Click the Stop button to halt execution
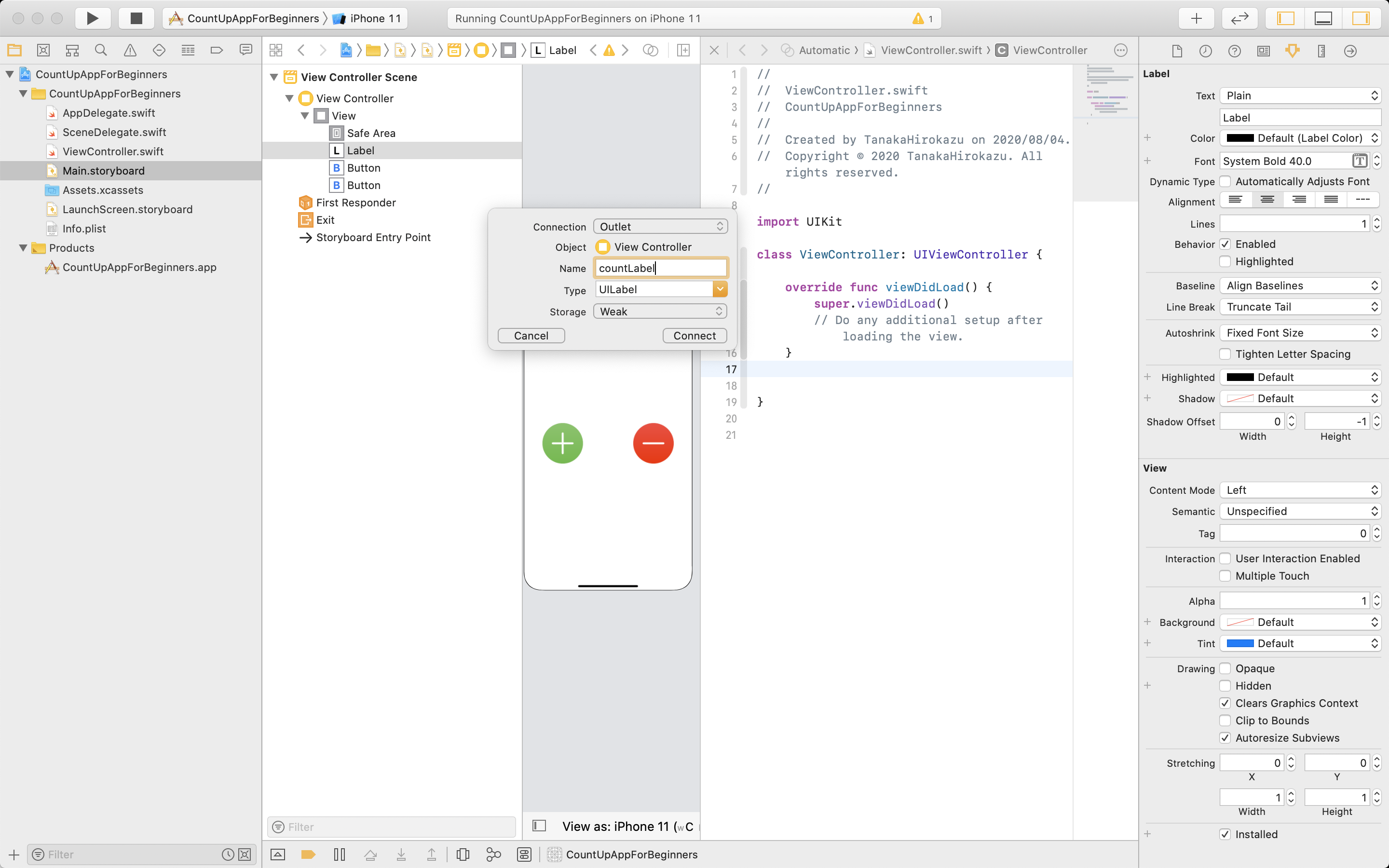1389x868 pixels. (135, 17)
